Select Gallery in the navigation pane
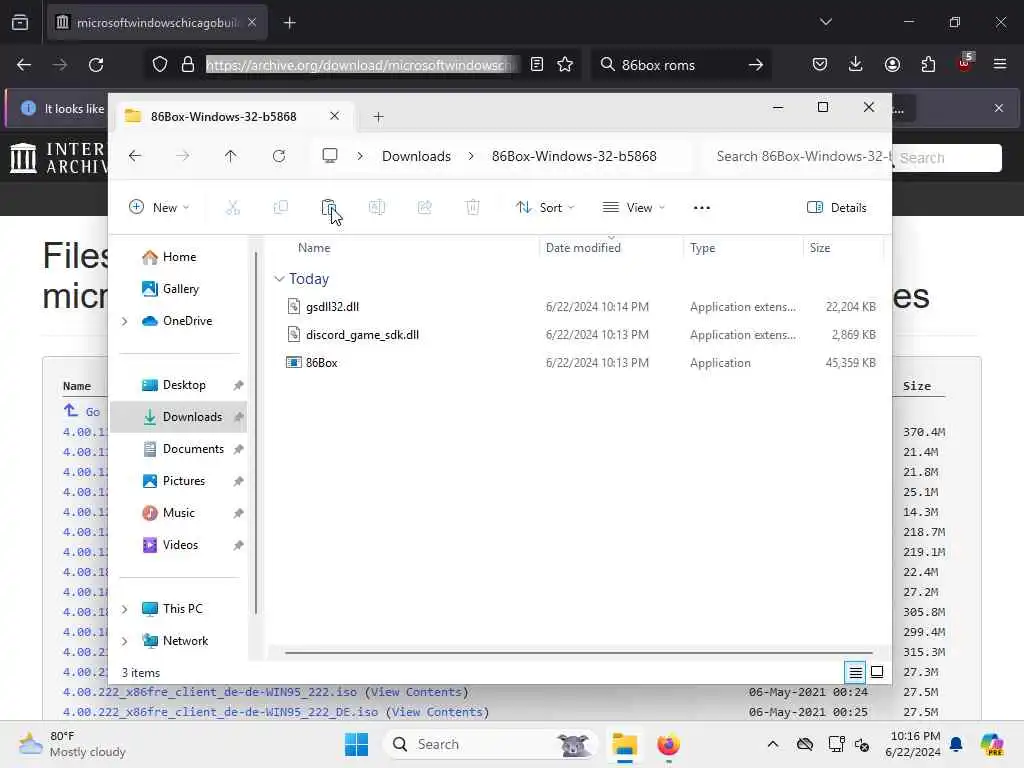Image resolution: width=1024 pixels, height=768 pixels. pyautogui.click(x=178, y=289)
